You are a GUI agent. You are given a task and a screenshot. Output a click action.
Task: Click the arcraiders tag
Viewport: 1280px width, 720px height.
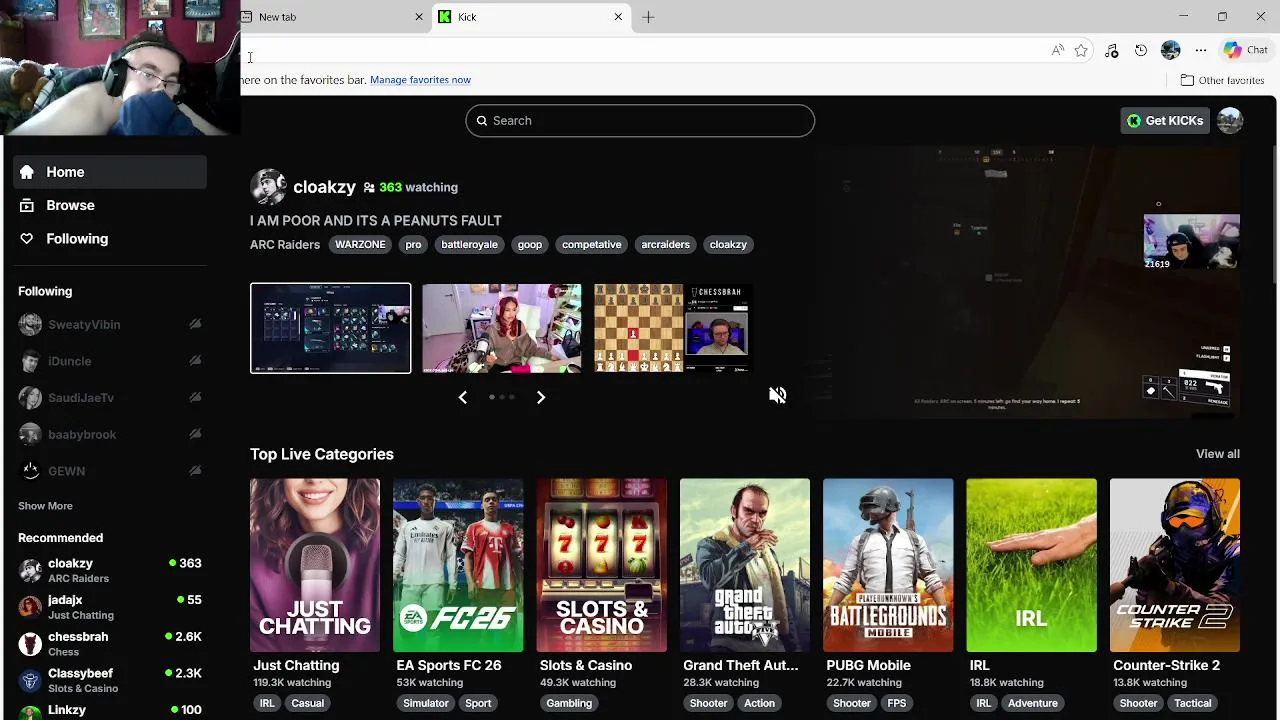[665, 244]
